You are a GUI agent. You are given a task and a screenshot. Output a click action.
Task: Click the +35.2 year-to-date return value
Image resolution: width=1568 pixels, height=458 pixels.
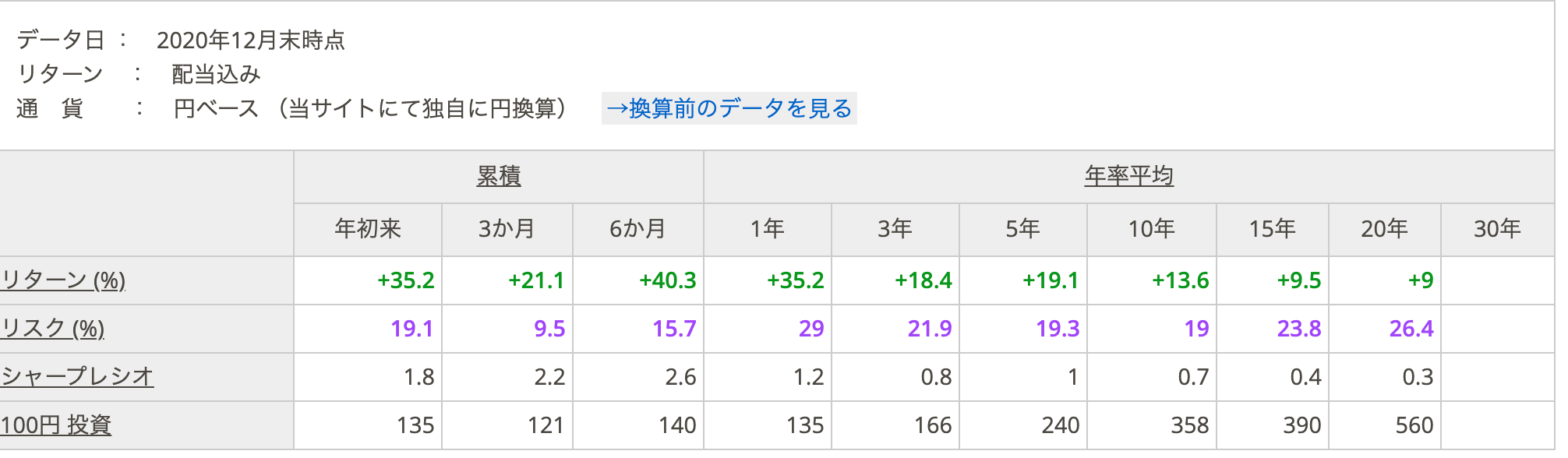coord(405,280)
